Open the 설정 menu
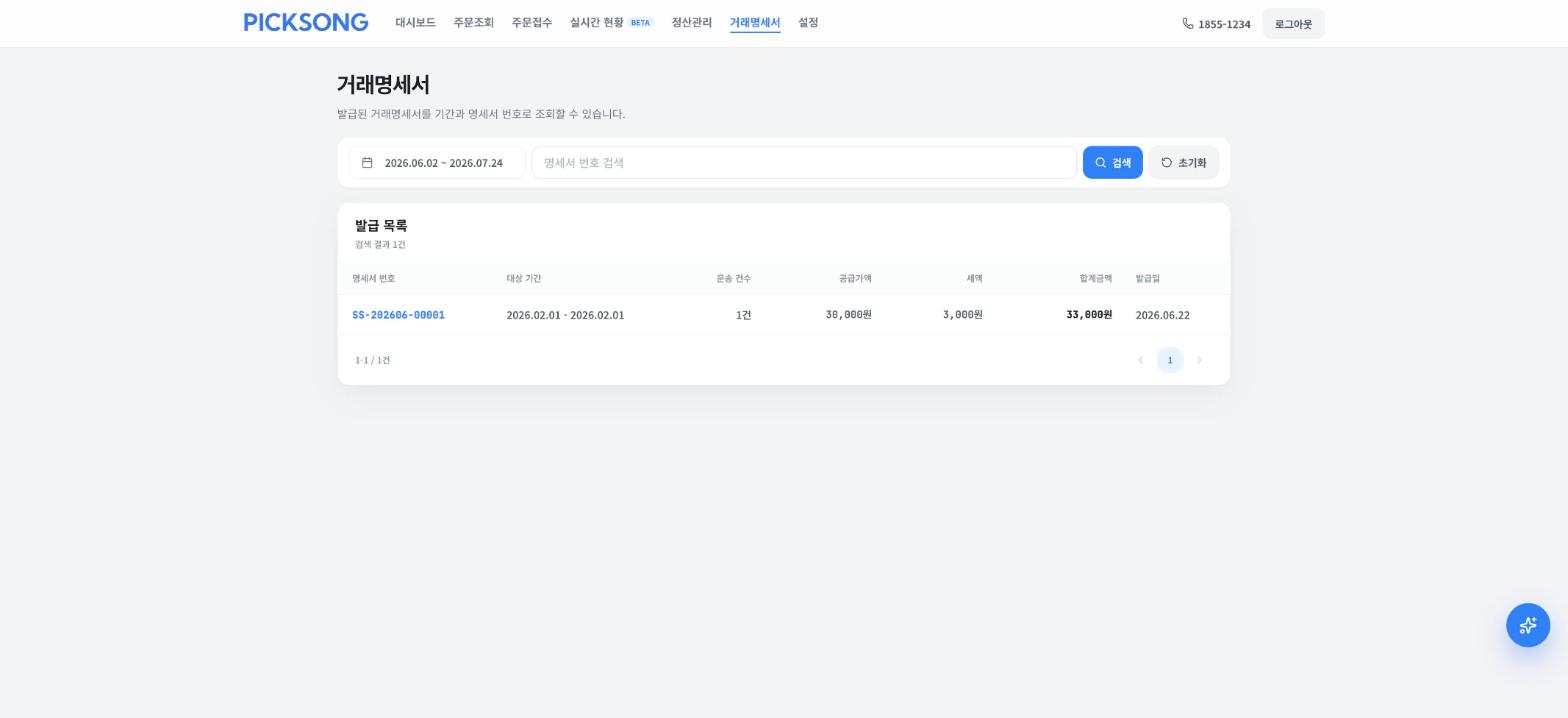 click(808, 23)
